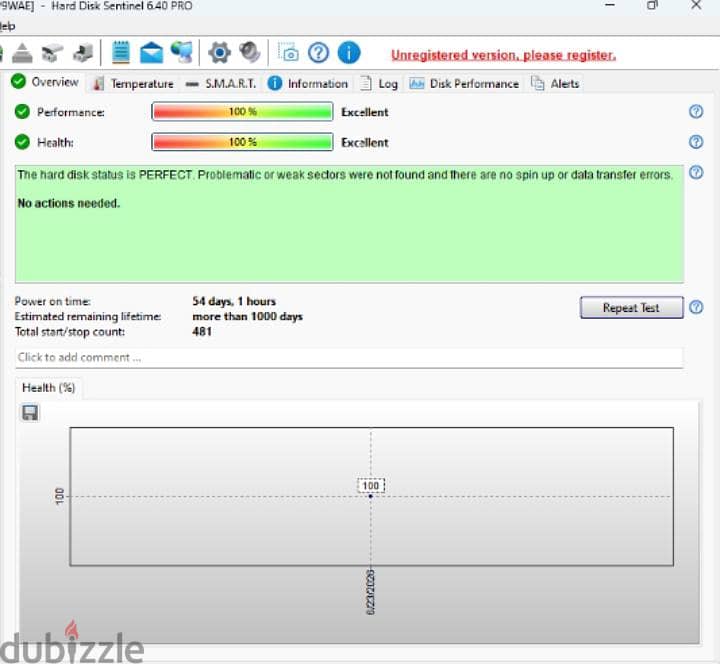Click the 'more than 1000 days' lifetime value
The image size is (720, 664).
point(248,316)
